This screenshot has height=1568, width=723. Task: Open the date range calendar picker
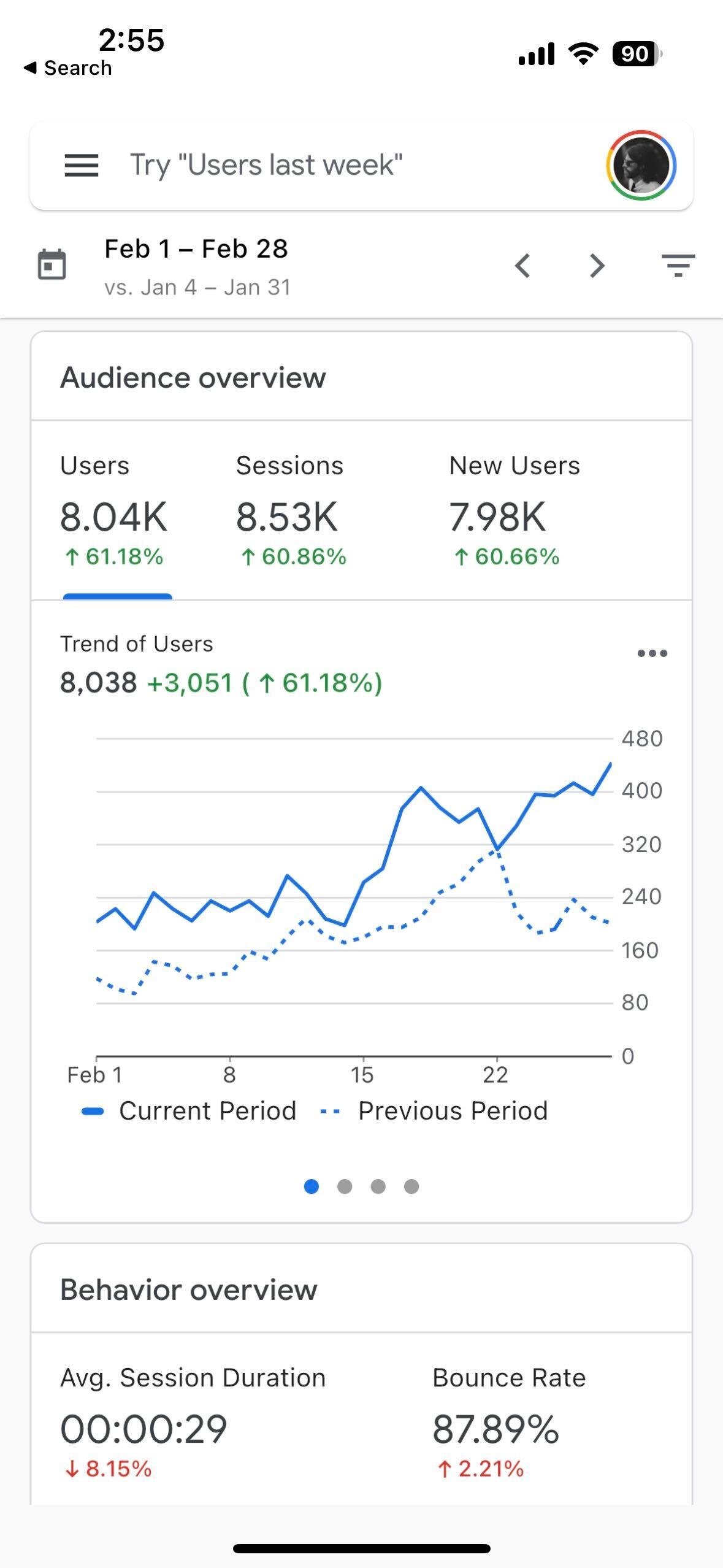53,265
